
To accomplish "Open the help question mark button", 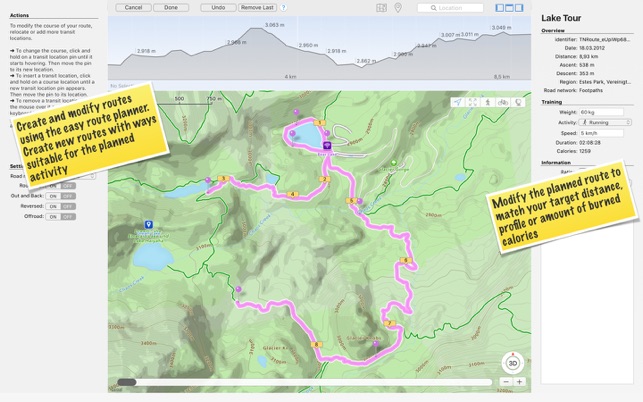I will coord(283,7).
